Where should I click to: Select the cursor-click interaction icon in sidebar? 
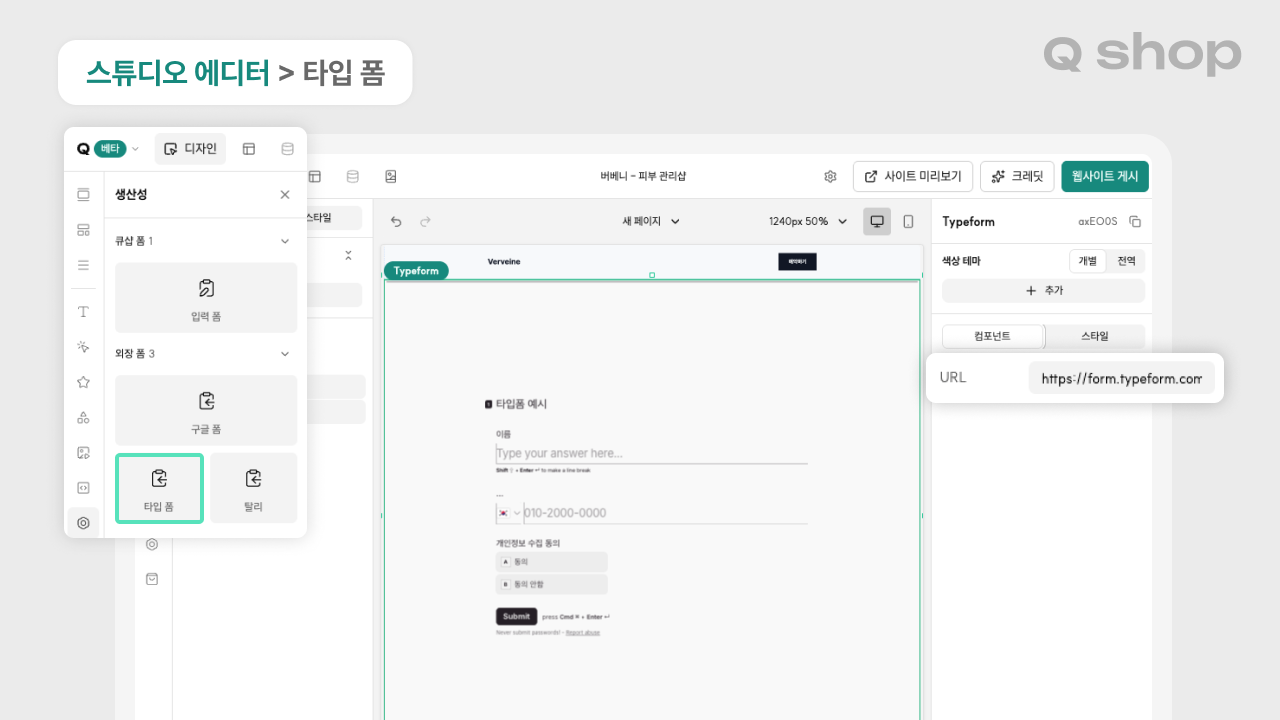(83, 347)
